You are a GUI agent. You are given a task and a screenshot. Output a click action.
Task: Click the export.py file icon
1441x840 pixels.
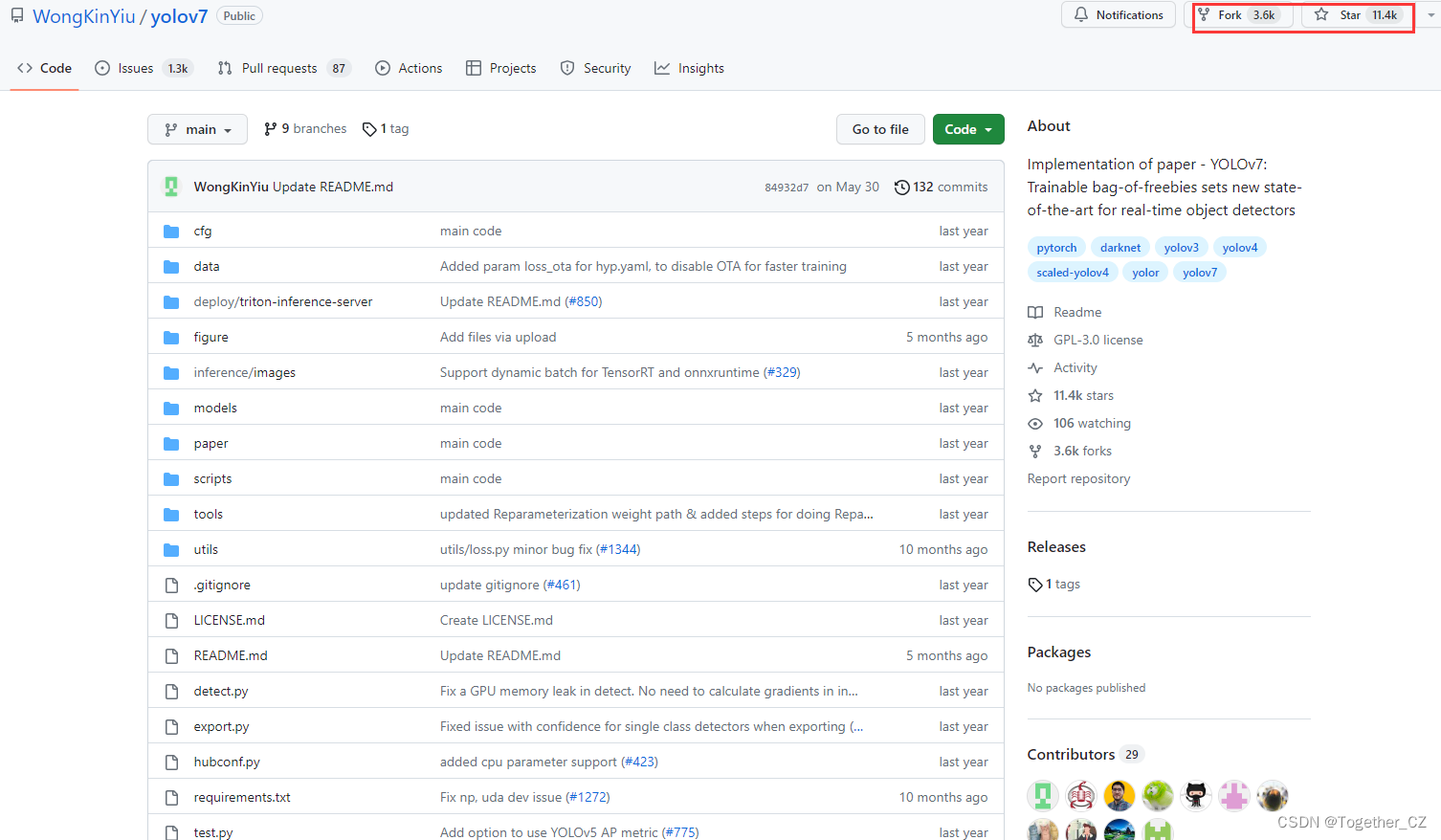point(171,726)
